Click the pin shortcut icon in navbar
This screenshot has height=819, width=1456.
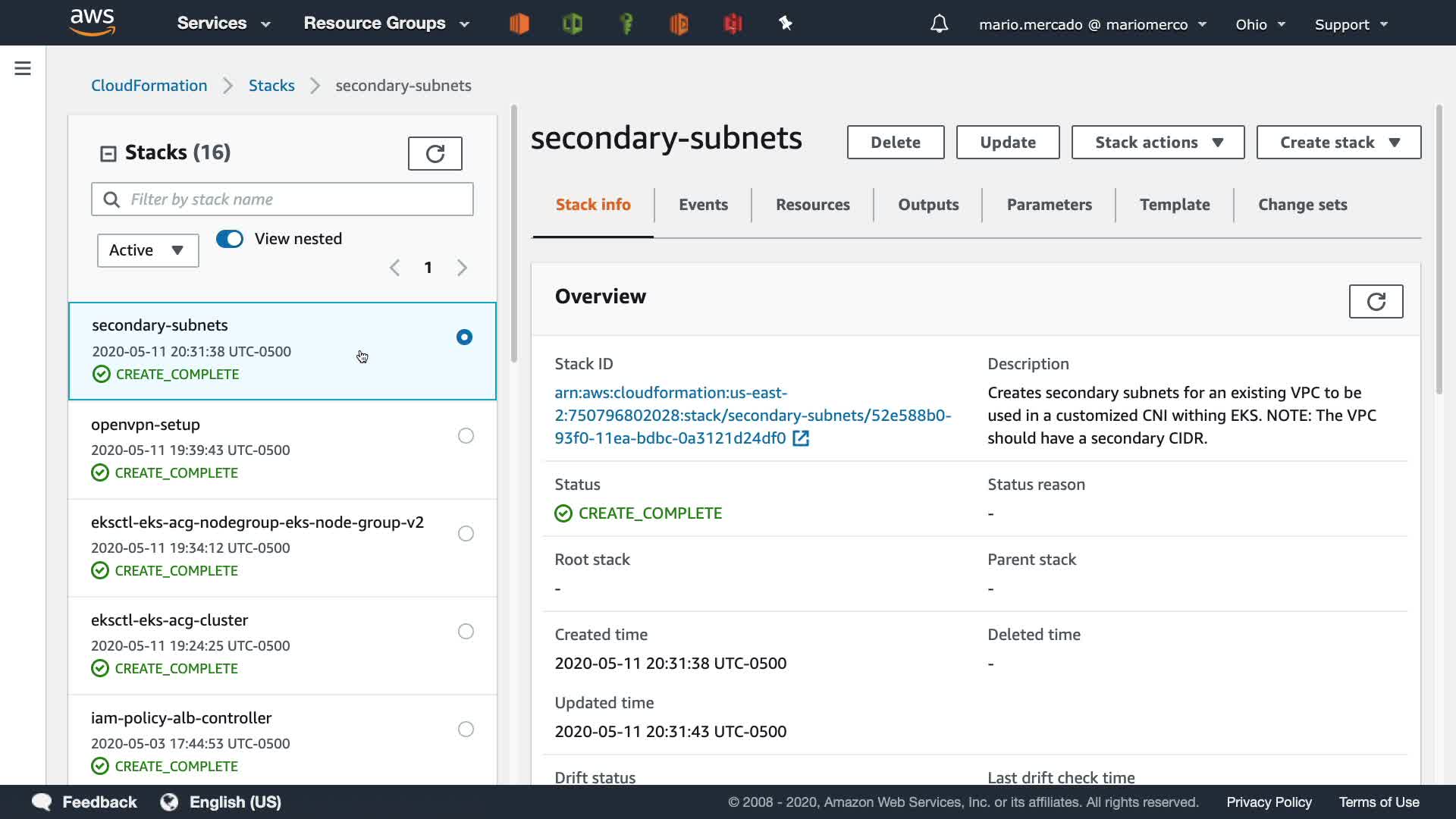click(786, 24)
